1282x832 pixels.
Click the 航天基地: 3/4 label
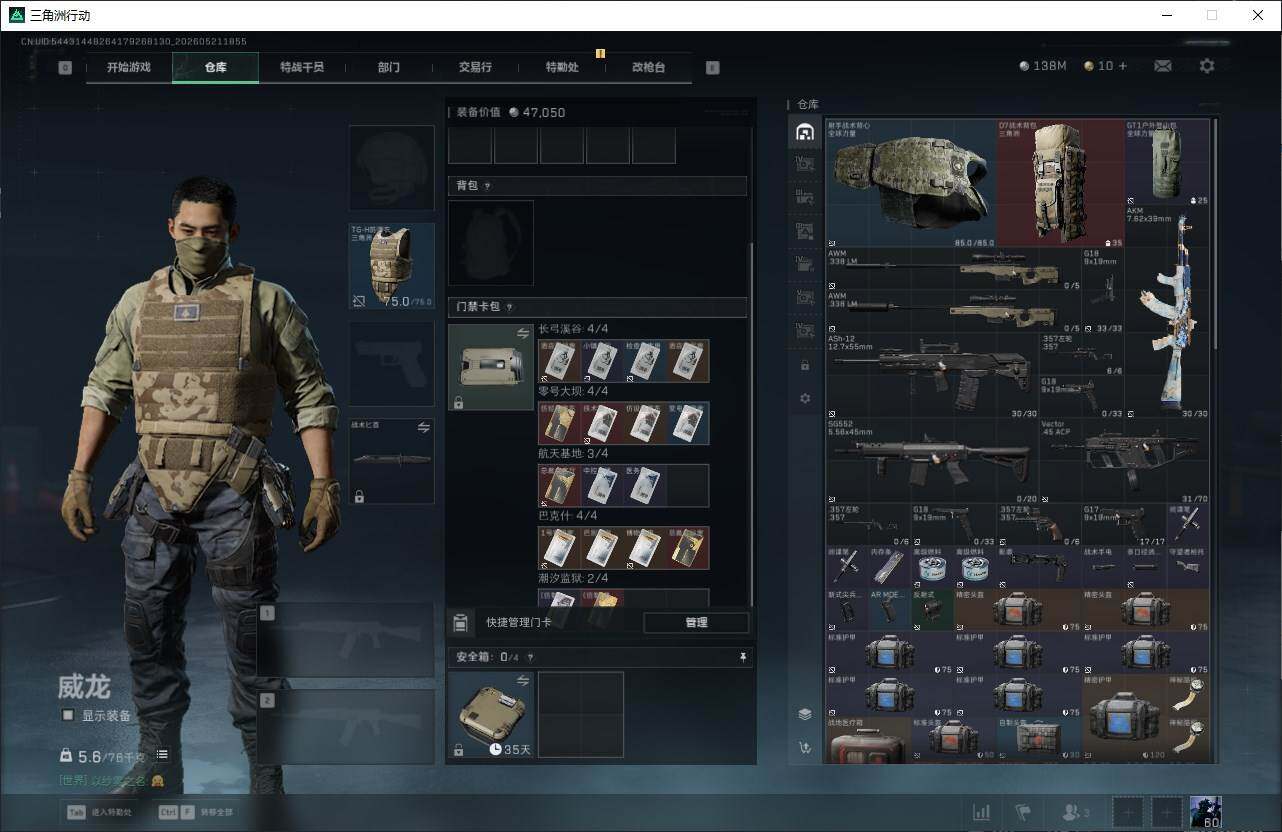pos(573,453)
